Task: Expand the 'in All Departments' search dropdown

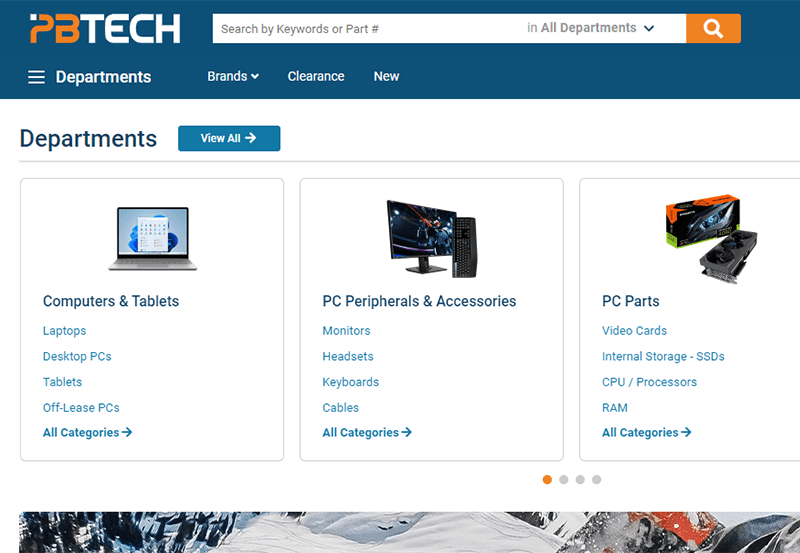Action: [x=590, y=28]
